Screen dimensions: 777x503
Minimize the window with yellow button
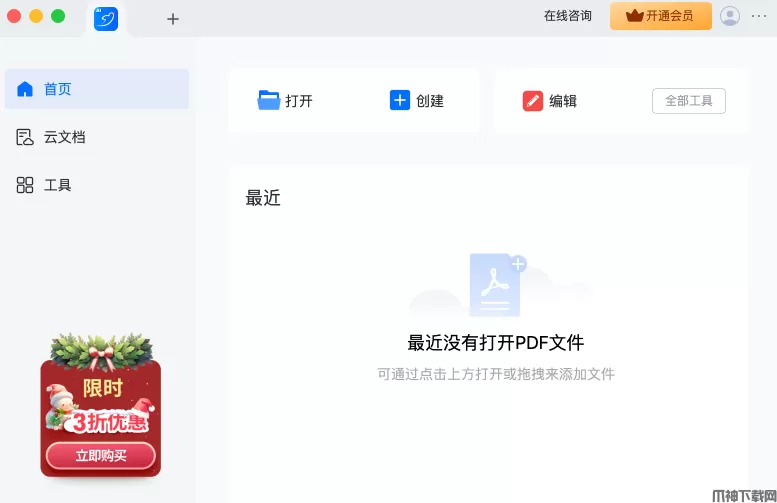(36, 16)
